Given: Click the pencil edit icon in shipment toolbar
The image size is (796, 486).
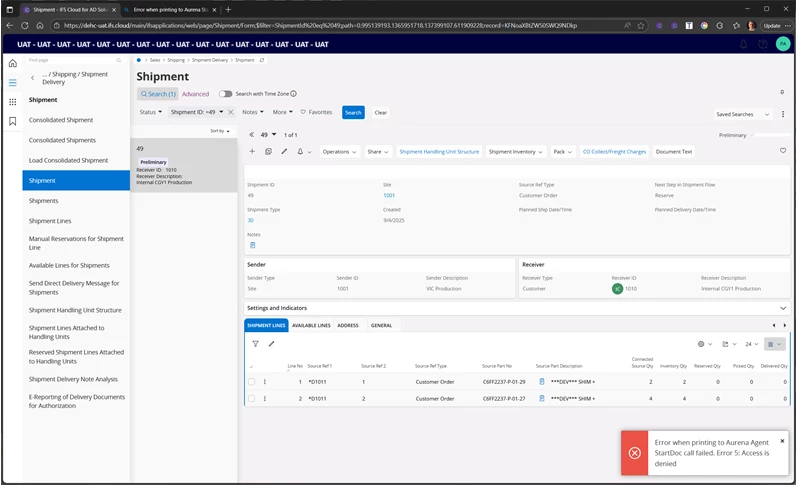Looking at the screenshot, I should click(x=284, y=152).
